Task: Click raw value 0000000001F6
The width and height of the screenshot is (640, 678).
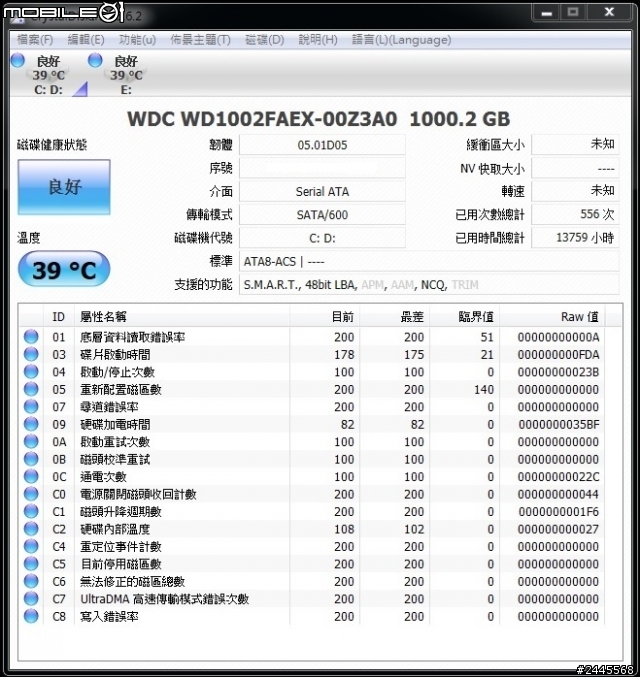Action: 558,512
